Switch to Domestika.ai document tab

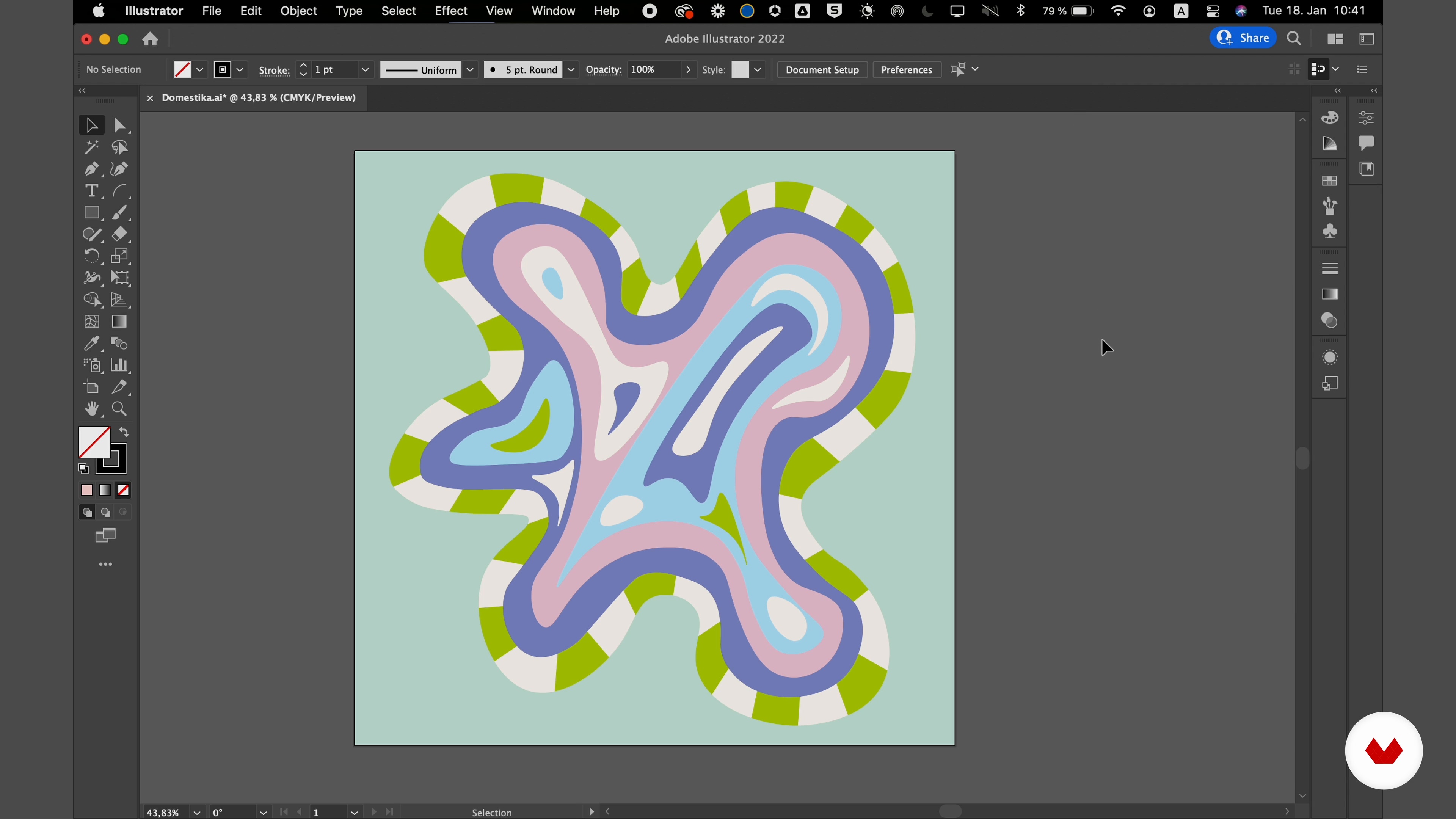point(259,98)
